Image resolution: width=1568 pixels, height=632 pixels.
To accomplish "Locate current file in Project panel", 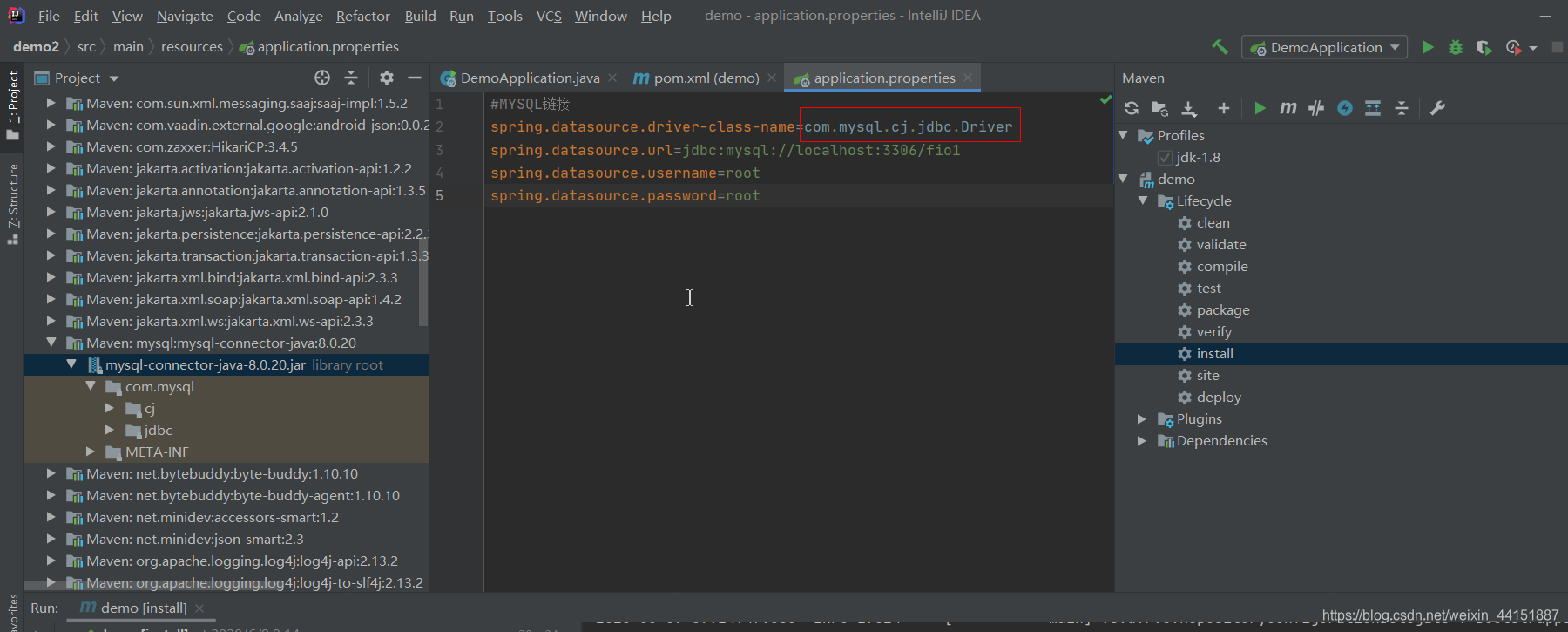I will pyautogui.click(x=322, y=78).
